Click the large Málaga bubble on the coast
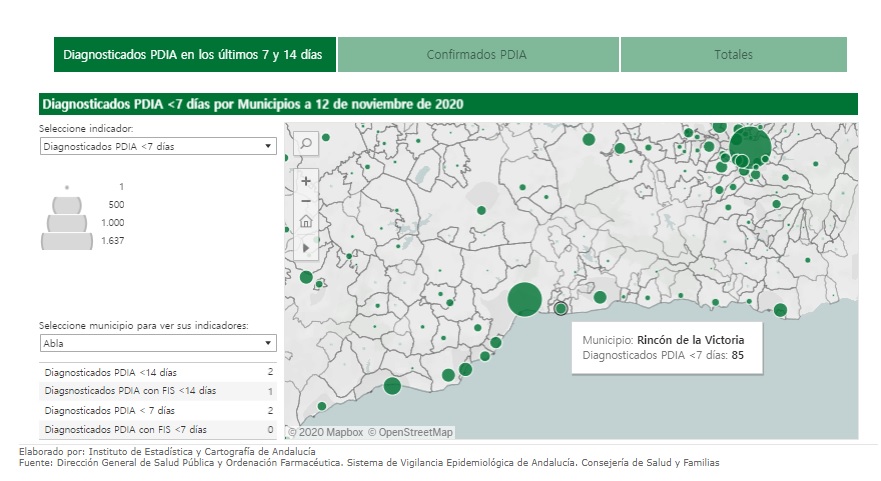 coord(524,300)
